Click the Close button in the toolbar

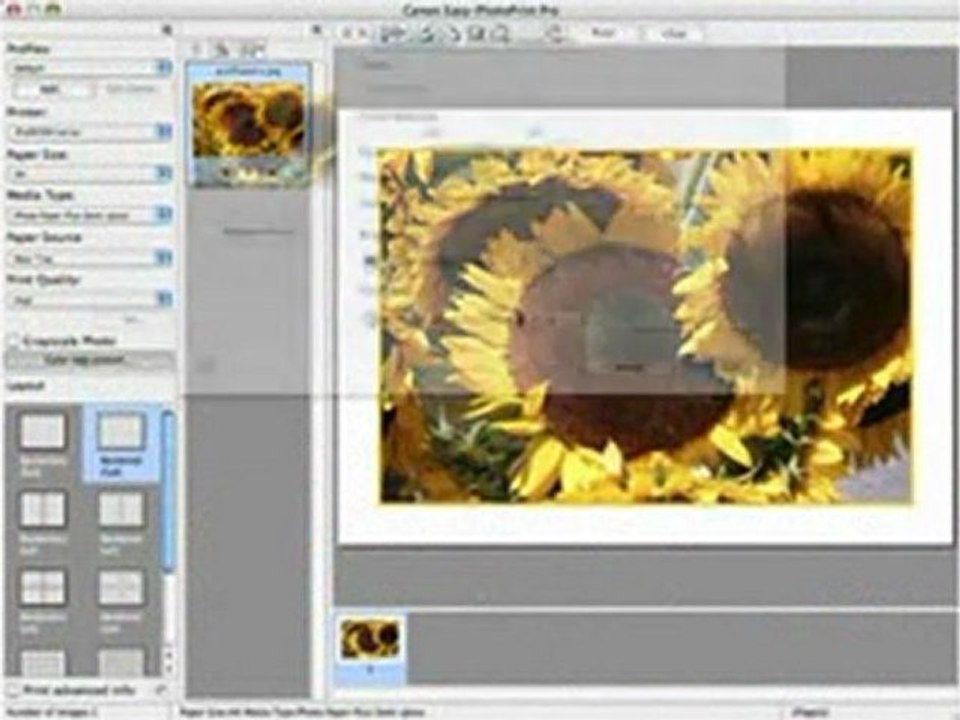(x=674, y=33)
